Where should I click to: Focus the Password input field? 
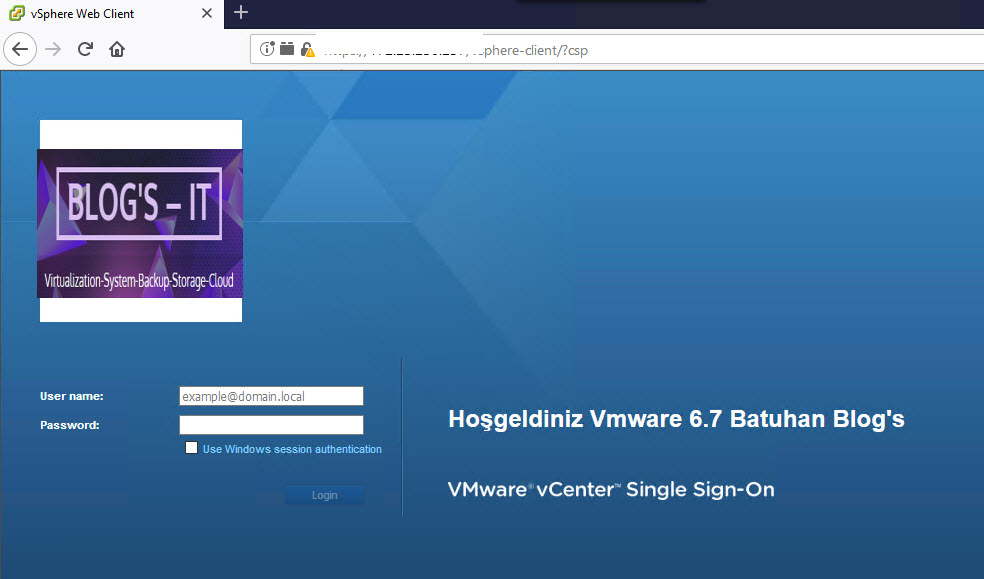(271, 425)
